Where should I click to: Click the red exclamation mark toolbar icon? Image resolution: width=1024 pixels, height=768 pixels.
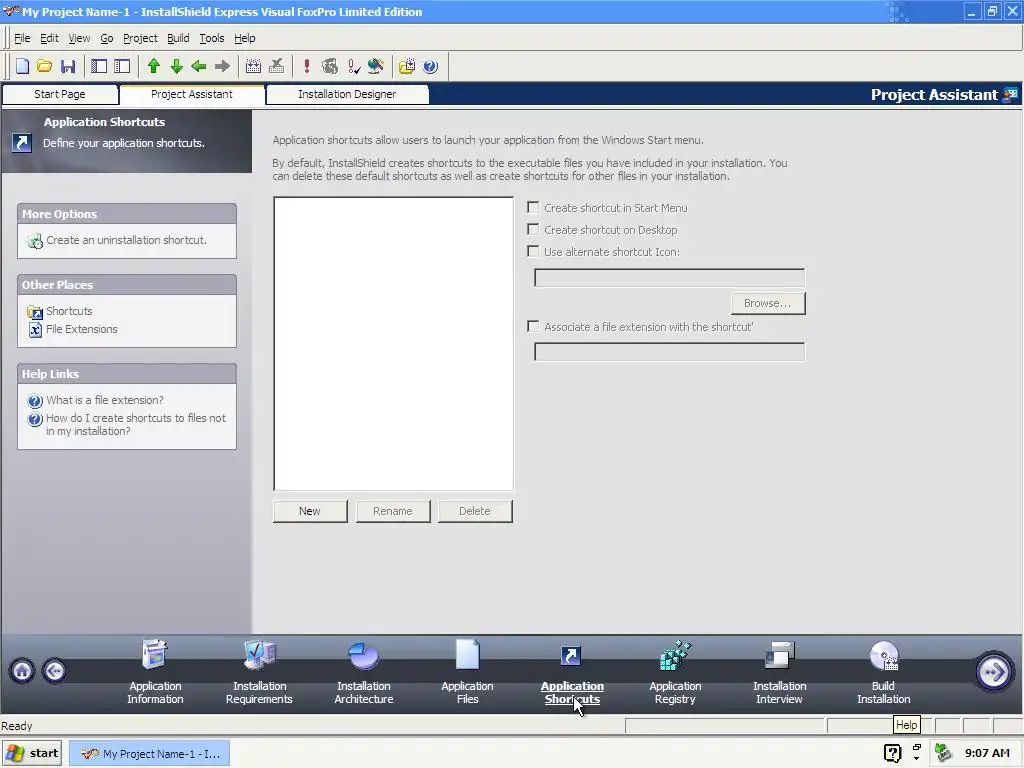point(306,66)
